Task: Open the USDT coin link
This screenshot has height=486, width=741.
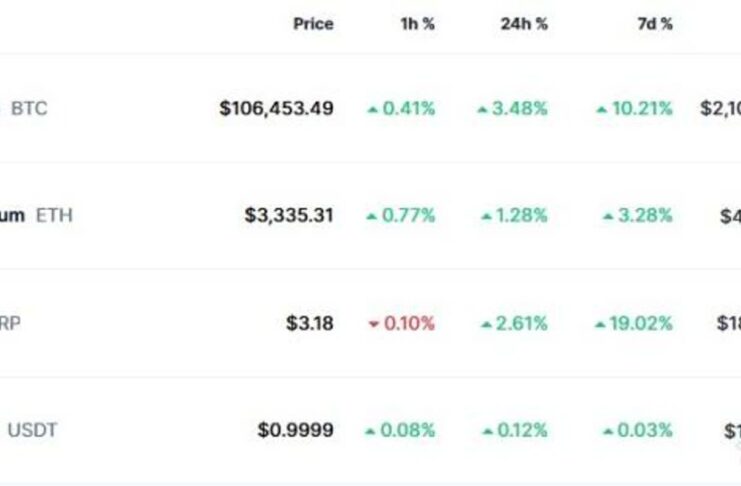Action: point(33,430)
